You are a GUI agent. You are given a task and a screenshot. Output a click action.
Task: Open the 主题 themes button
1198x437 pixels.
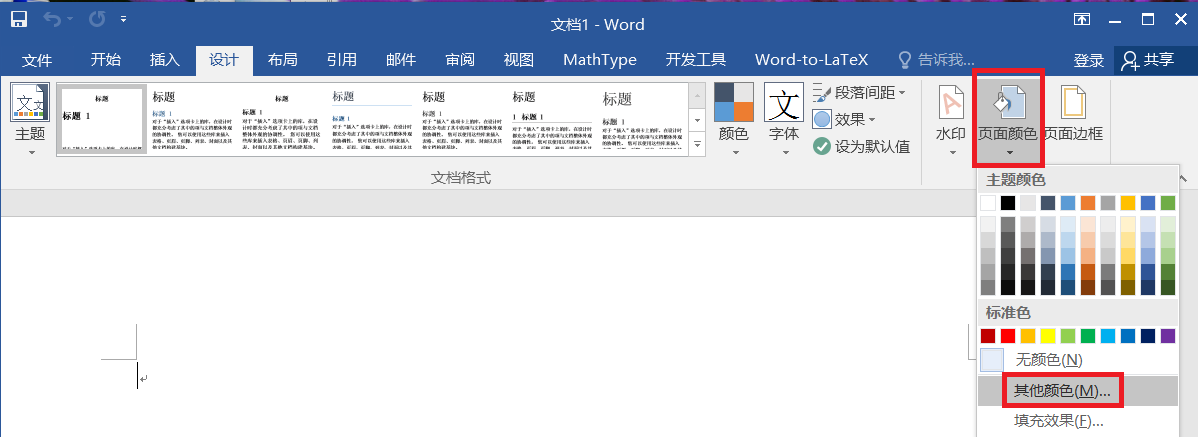pyautogui.click(x=31, y=121)
